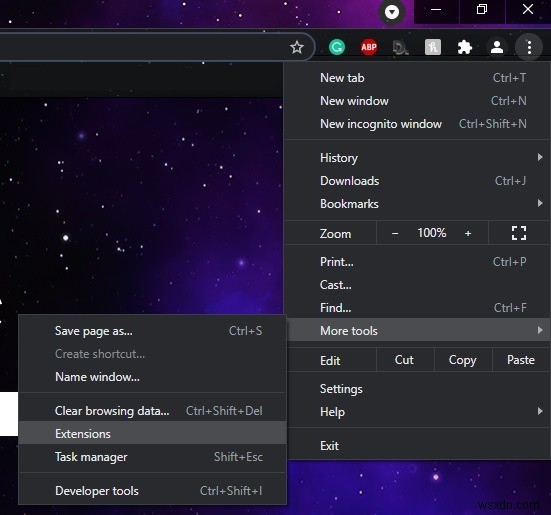Viewport: 551px width, 515px height.
Task: Click the Paste button in Edit row
Action: 521,360
